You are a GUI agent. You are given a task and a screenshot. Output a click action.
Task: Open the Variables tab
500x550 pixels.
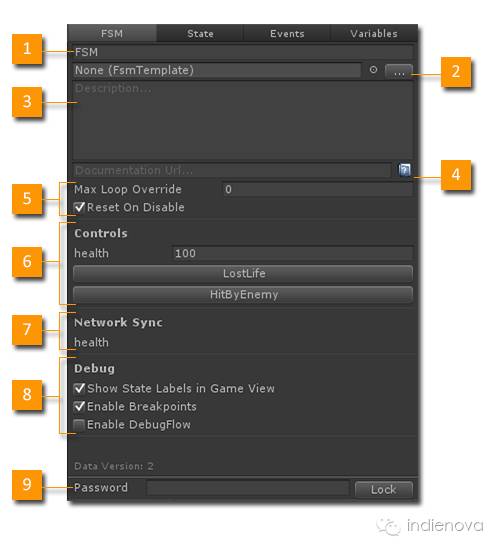[374, 34]
